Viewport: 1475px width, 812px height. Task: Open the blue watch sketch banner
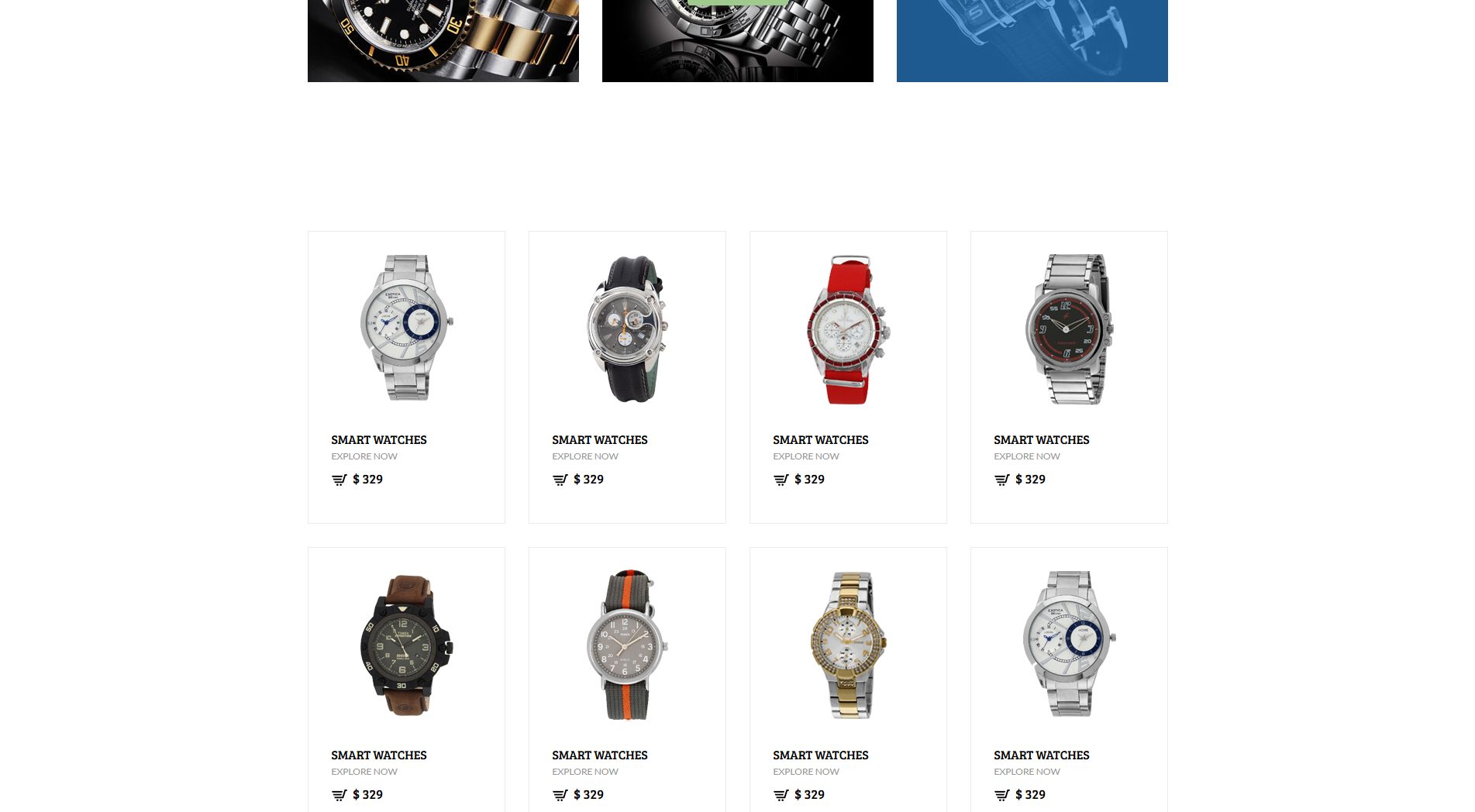1032,40
